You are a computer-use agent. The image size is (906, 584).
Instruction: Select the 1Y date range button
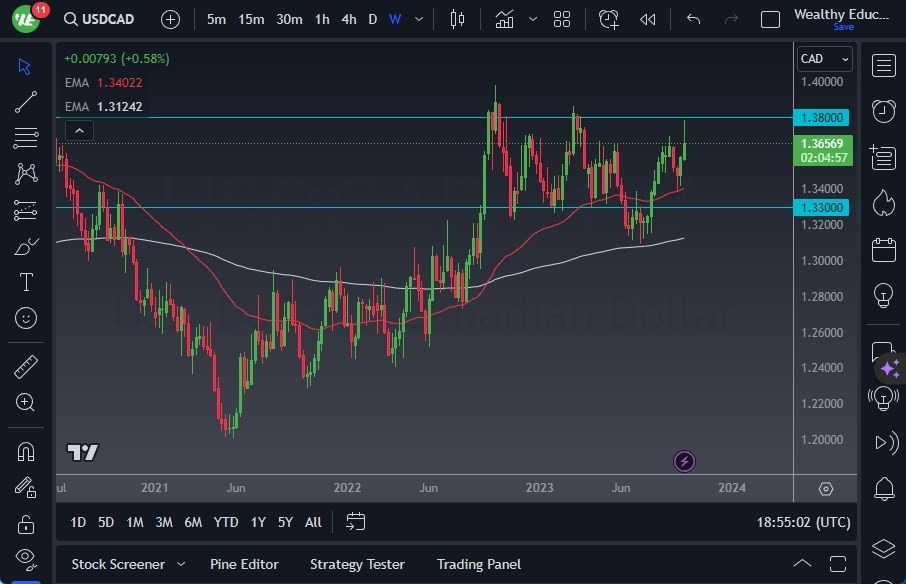click(257, 522)
